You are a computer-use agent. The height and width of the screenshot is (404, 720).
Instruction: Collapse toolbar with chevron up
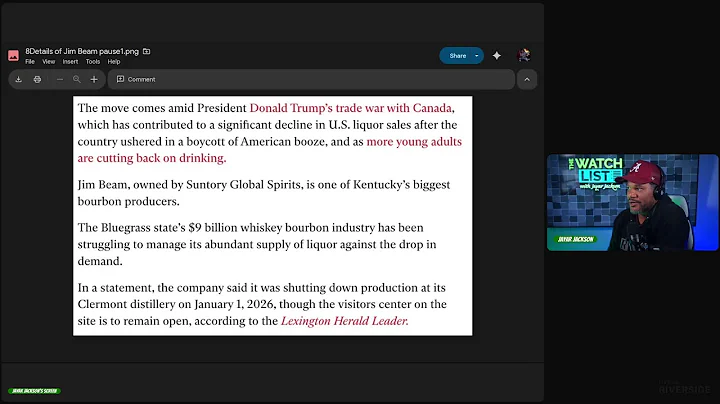click(527, 79)
